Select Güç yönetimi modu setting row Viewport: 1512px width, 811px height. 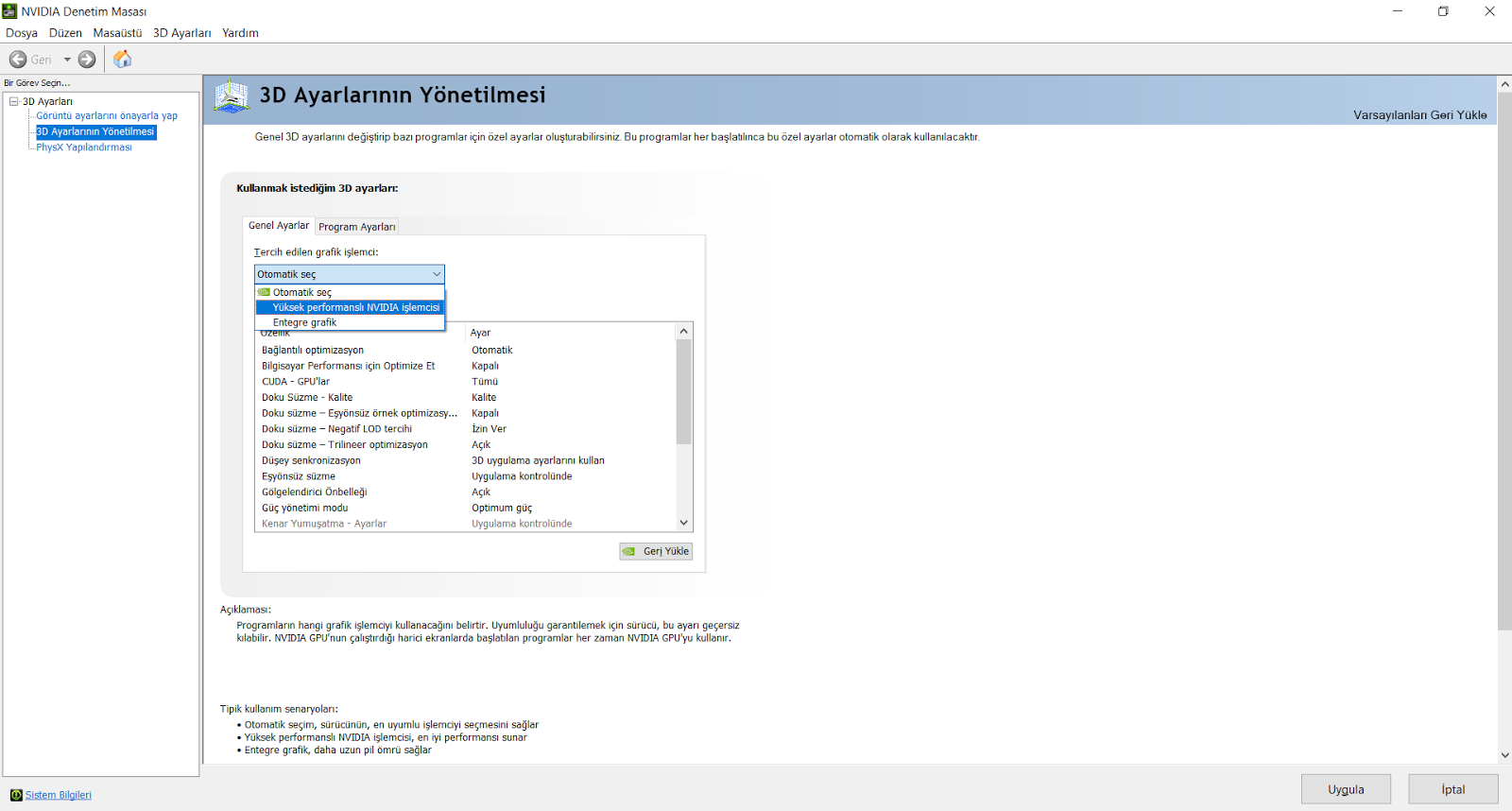466,508
